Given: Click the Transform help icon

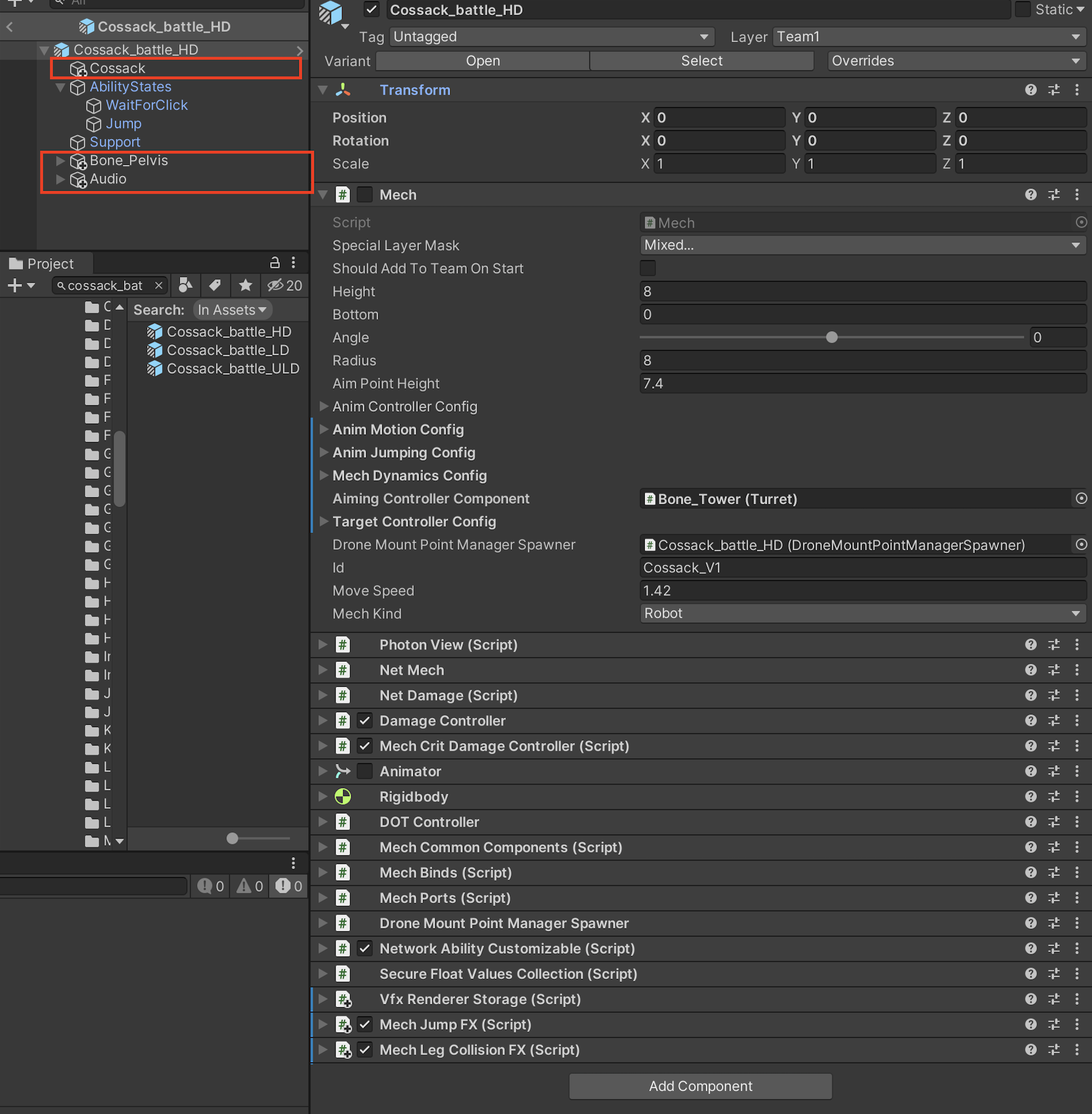Looking at the screenshot, I should click(x=1031, y=90).
